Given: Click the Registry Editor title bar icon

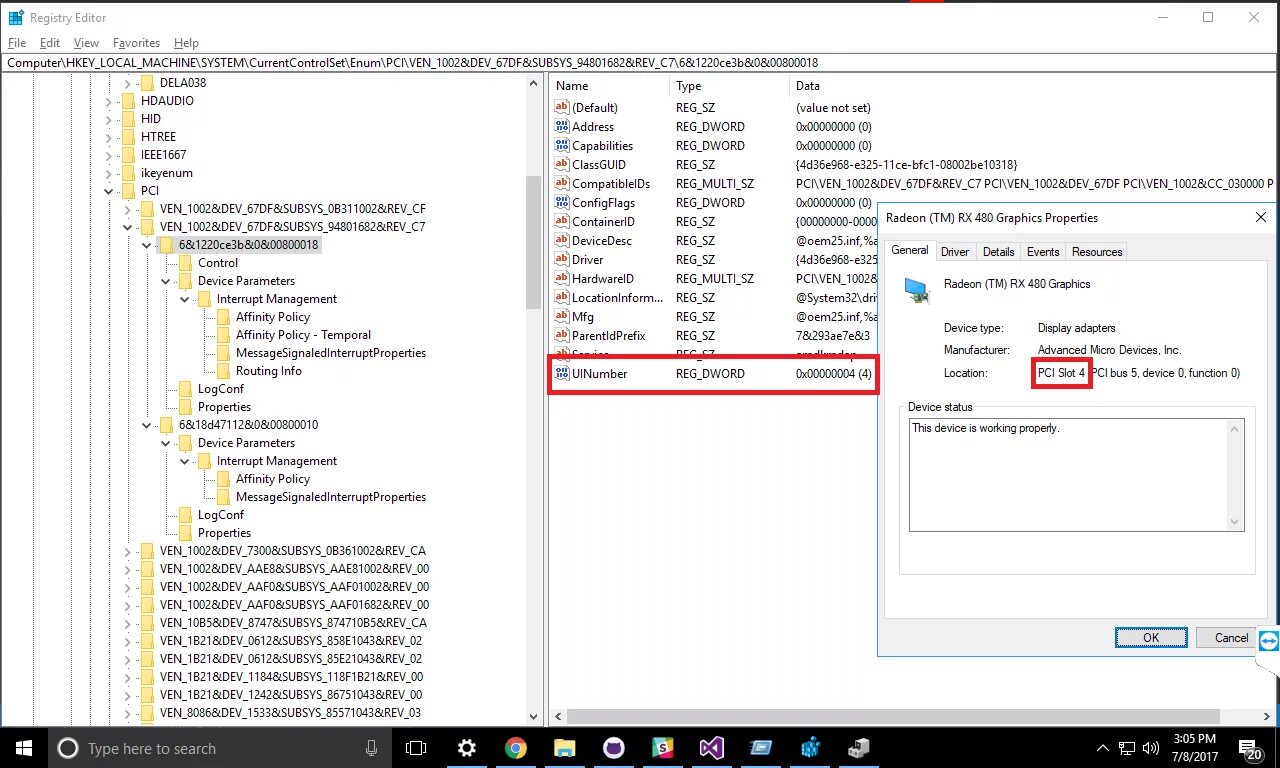Looking at the screenshot, I should click(x=16, y=17).
